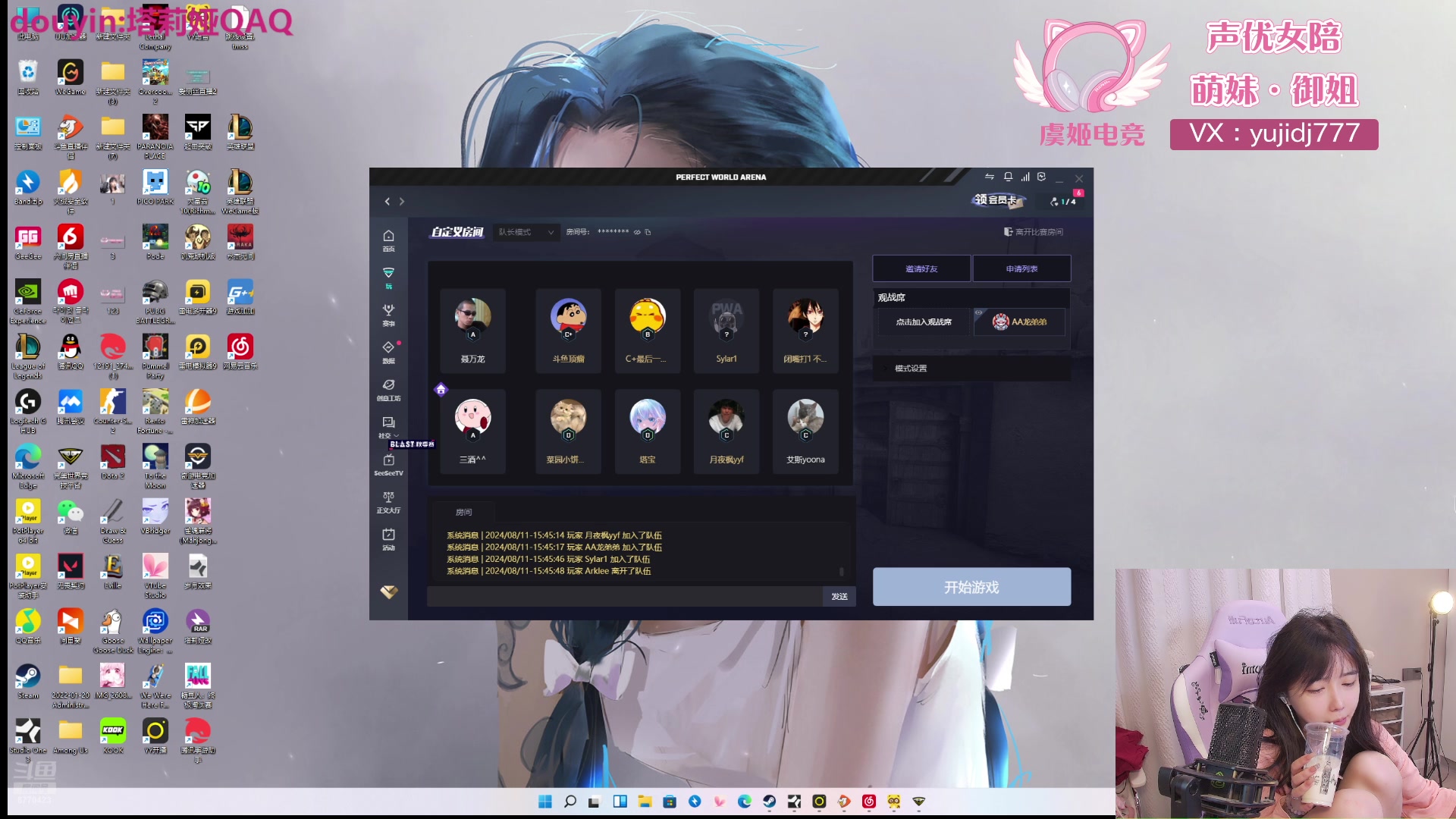
Task: Open the 创意工坊 workshop sidebar icon
Action: pyautogui.click(x=388, y=389)
